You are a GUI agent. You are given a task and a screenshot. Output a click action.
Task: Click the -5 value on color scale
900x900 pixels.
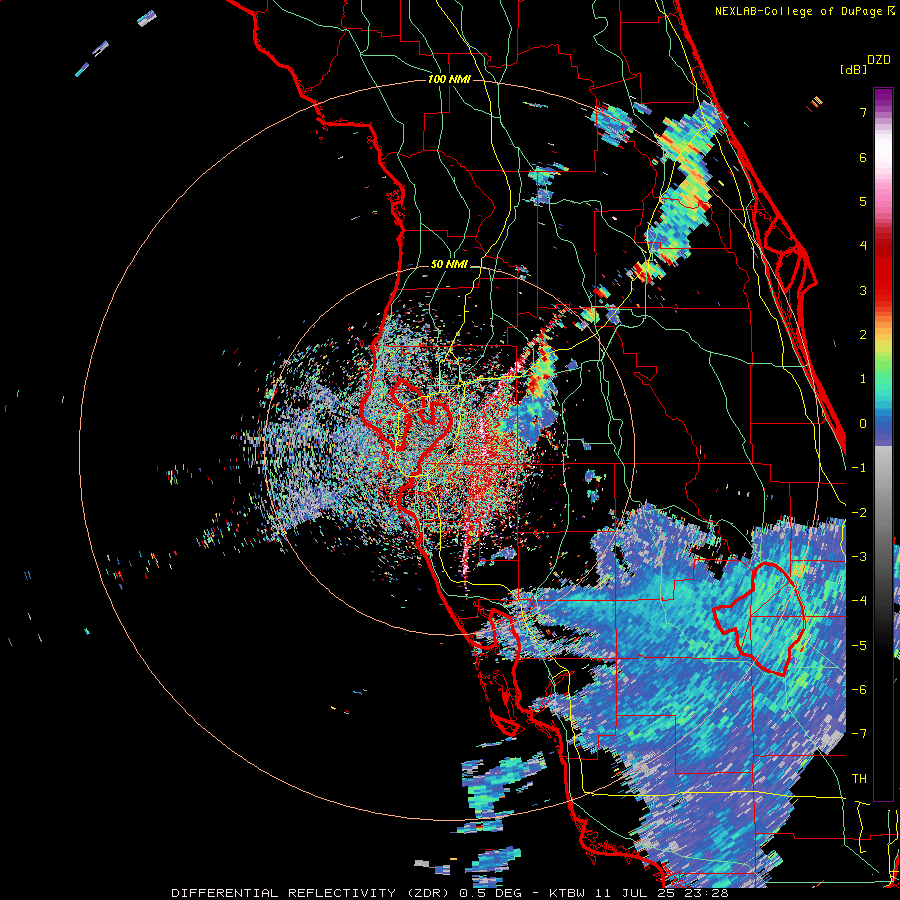tap(859, 646)
